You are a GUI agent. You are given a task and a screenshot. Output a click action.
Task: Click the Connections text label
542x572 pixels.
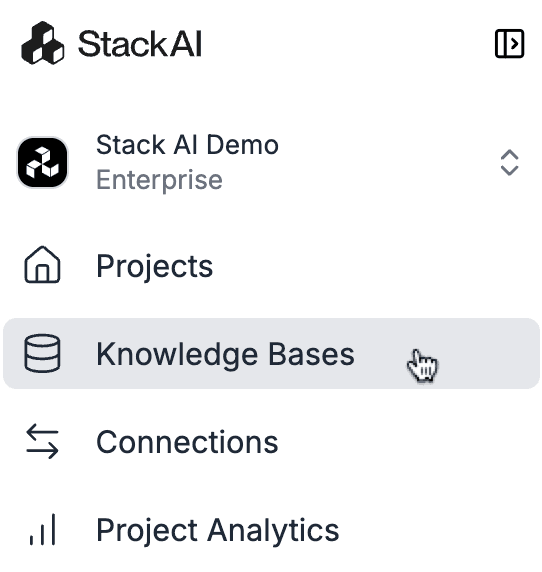187,442
